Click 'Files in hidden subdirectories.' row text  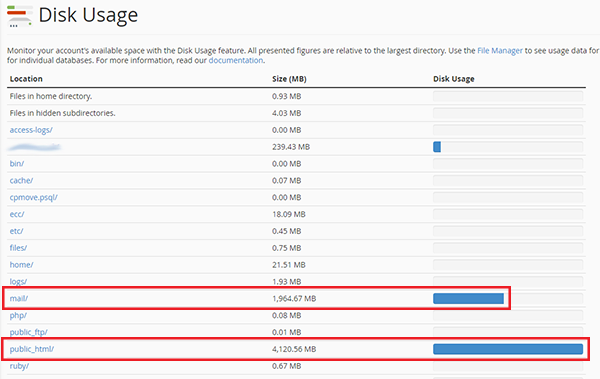click(62, 113)
